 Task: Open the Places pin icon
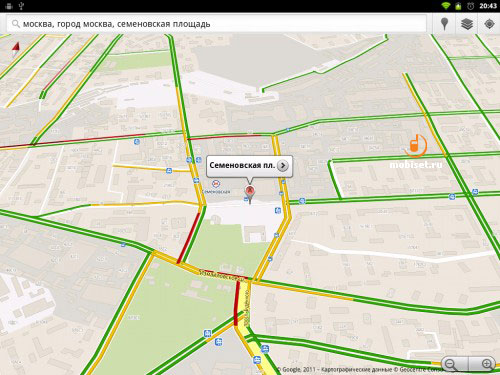(444, 24)
